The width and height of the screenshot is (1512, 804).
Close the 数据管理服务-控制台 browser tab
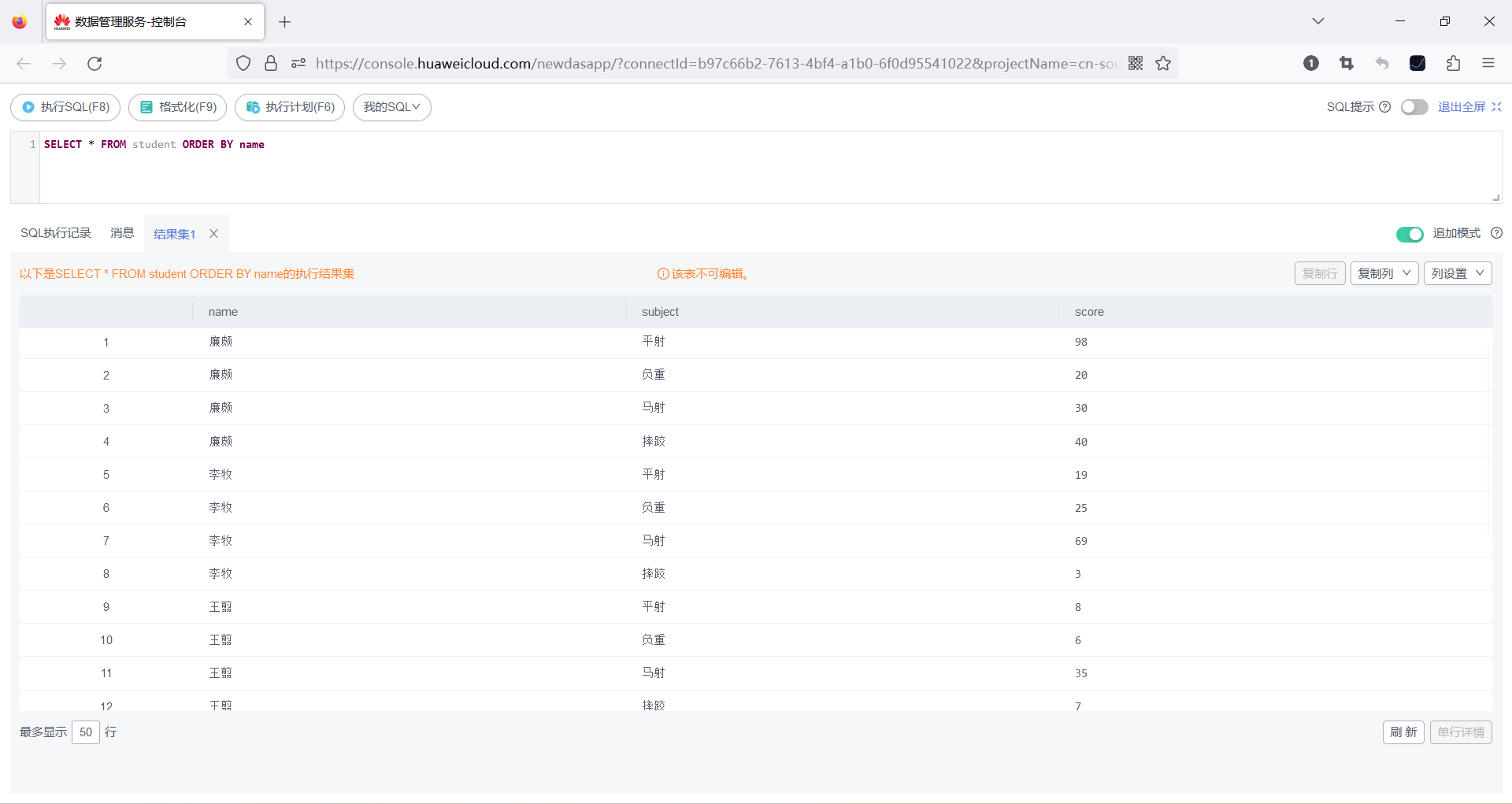[248, 22]
